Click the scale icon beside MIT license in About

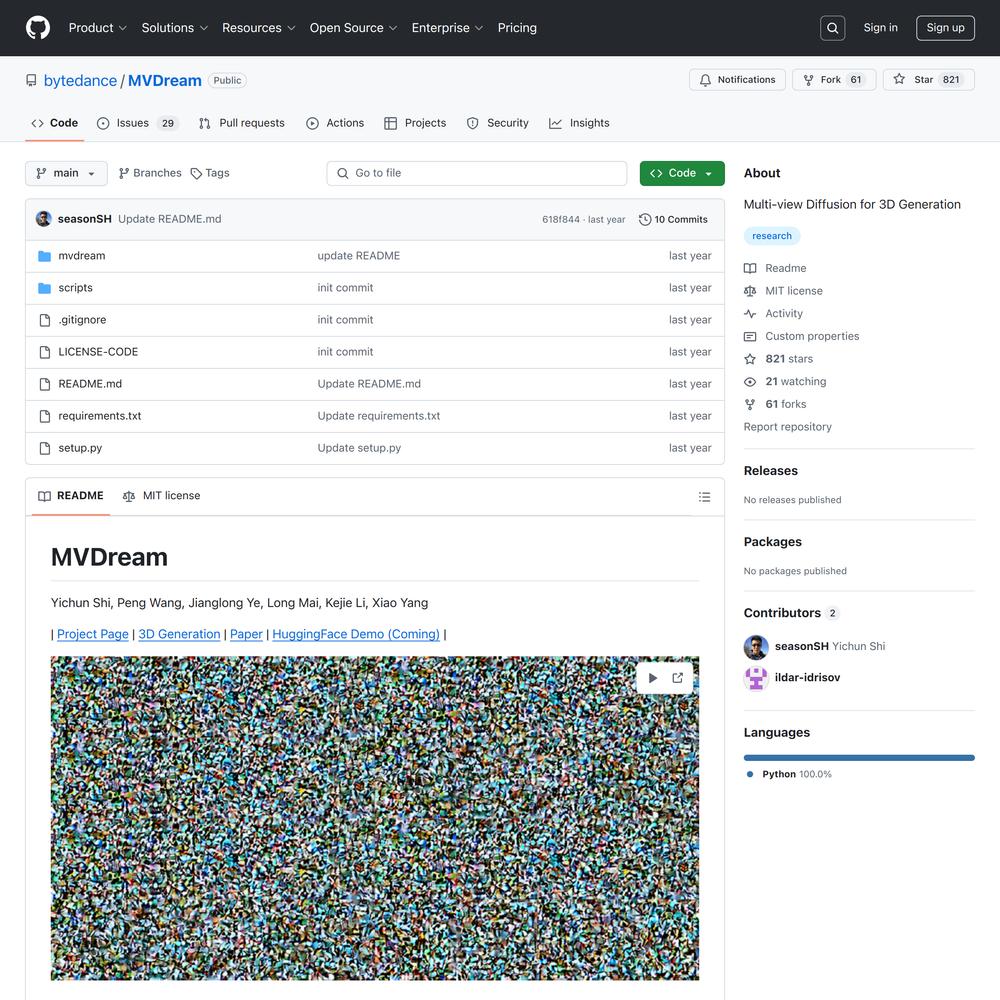click(x=750, y=291)
